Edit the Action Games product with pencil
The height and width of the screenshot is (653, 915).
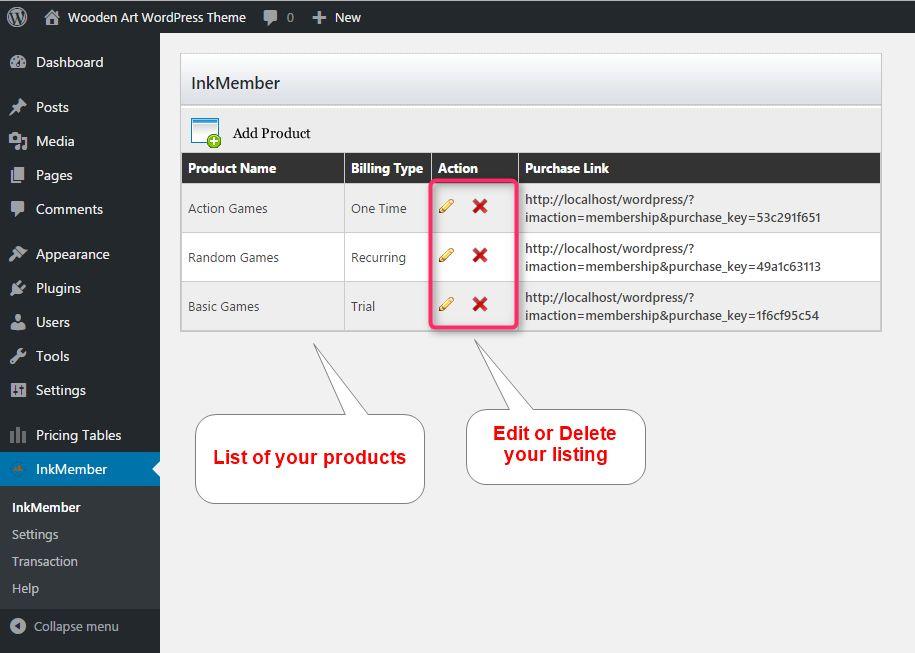[446, 206]
